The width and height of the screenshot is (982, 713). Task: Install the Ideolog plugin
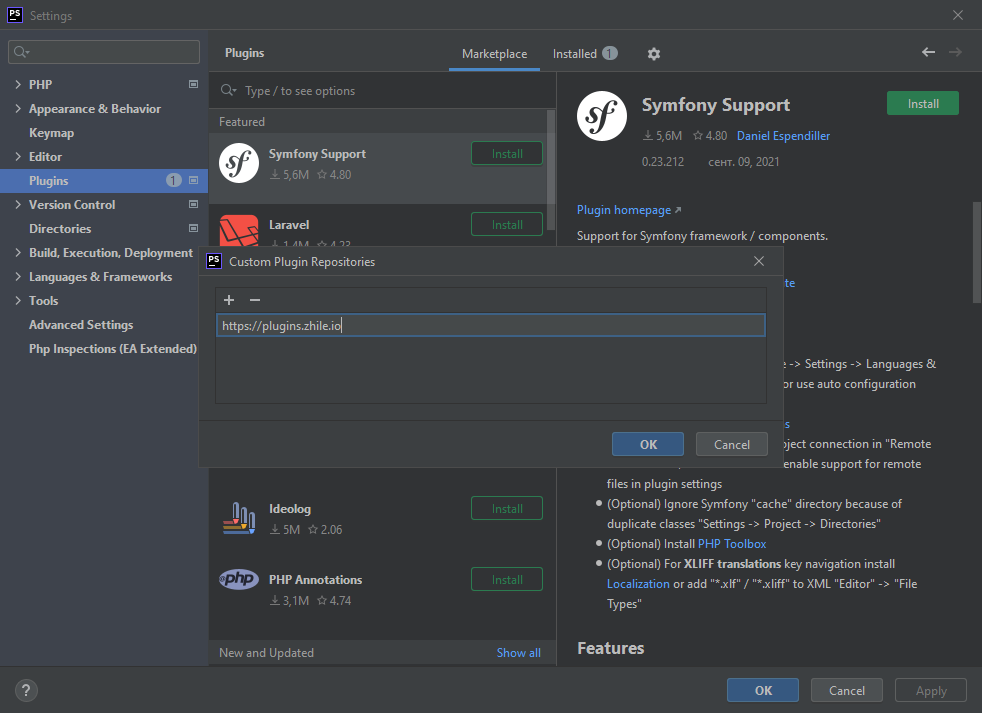(507, 509)
